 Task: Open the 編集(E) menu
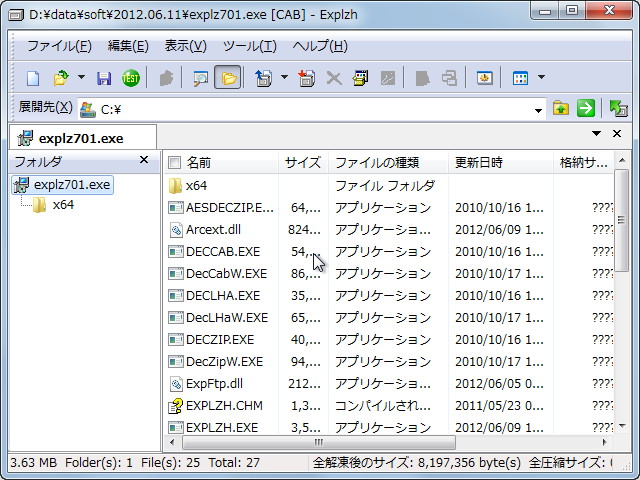pos(128,46)
